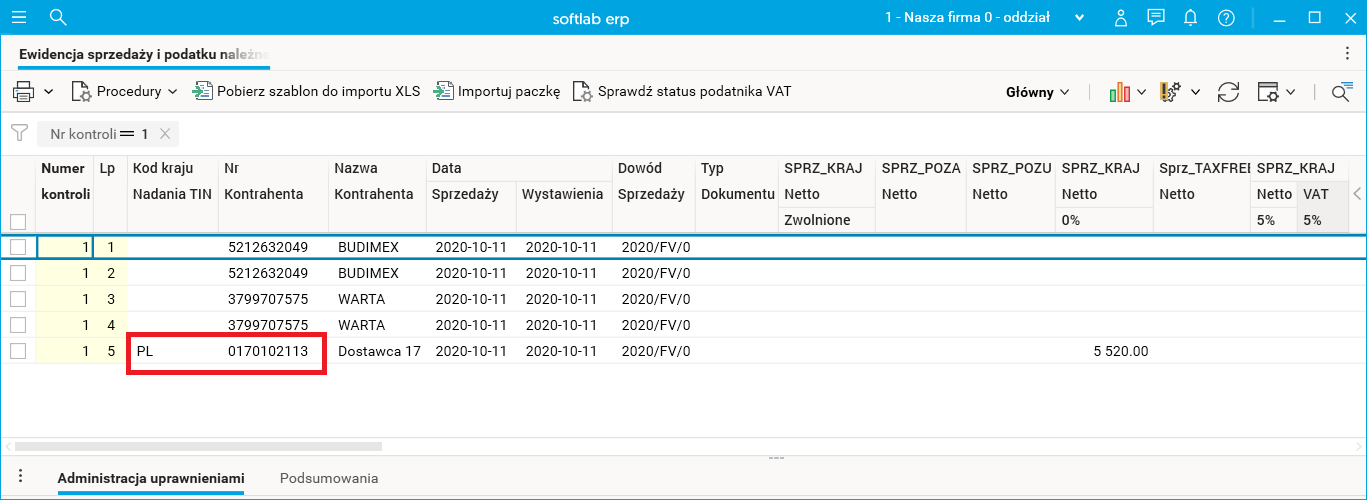
Task: Open the user profile icon
Action: tap(1121, 18)
